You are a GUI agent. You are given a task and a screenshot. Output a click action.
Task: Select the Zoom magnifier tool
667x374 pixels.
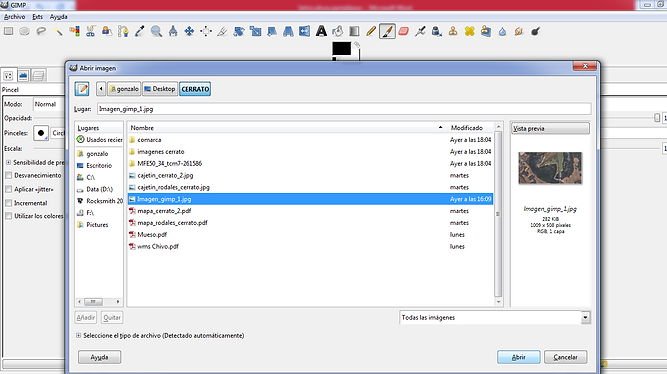[x=156, y=31]
